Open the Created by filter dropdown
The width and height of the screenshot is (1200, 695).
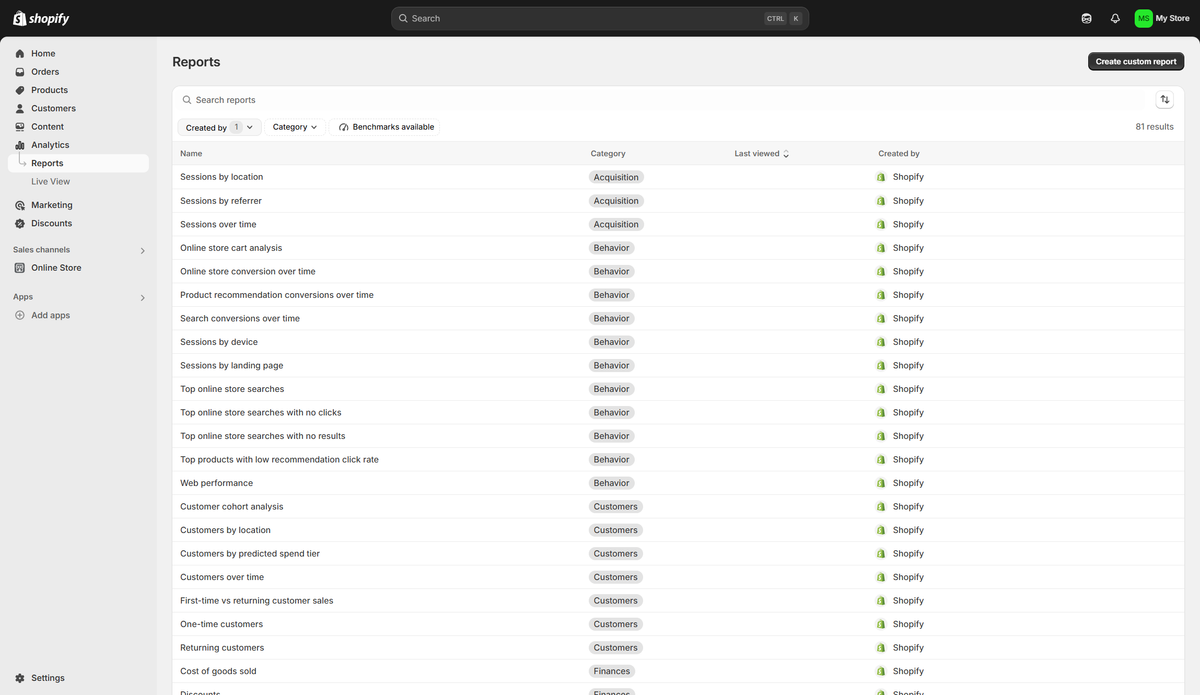tap(219, 127)
